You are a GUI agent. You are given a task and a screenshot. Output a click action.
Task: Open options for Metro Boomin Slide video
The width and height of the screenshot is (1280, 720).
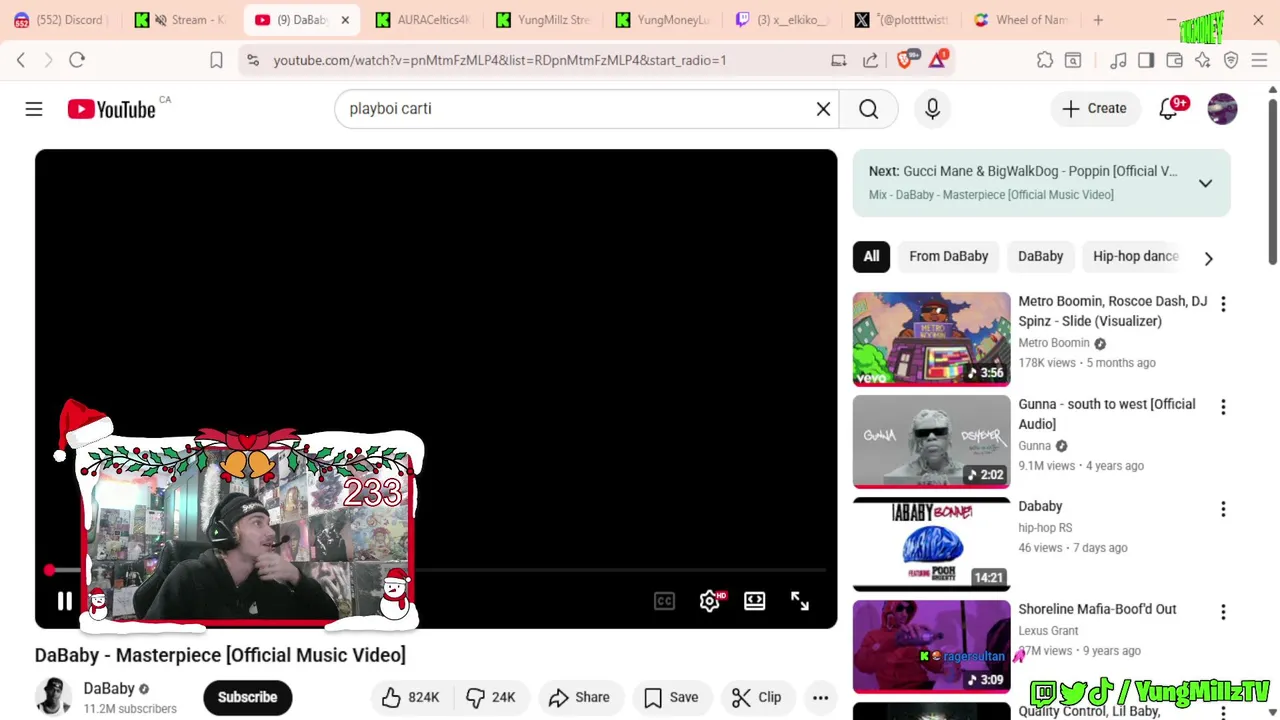coord(1222,304)
